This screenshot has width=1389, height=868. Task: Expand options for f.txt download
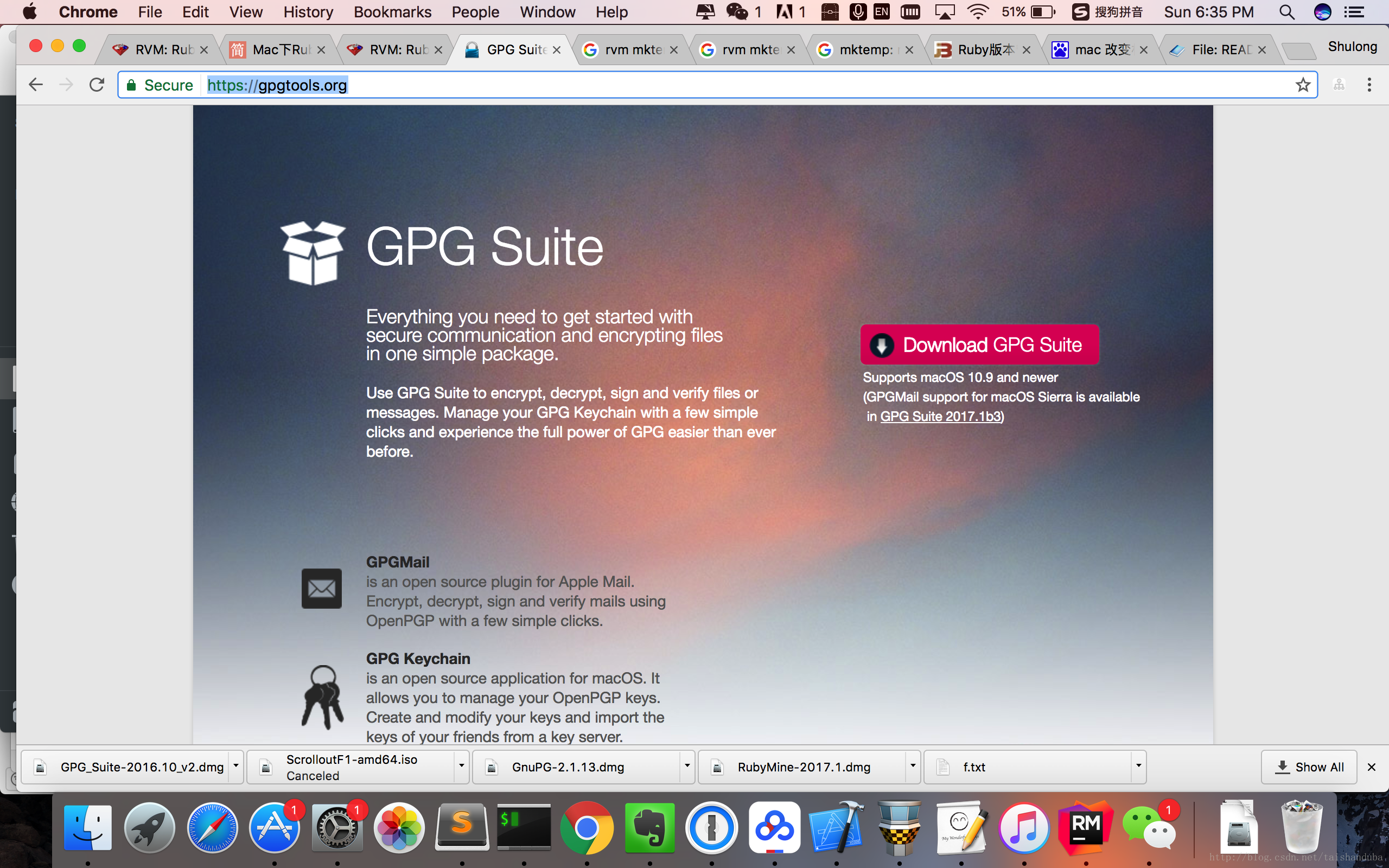1138,766
